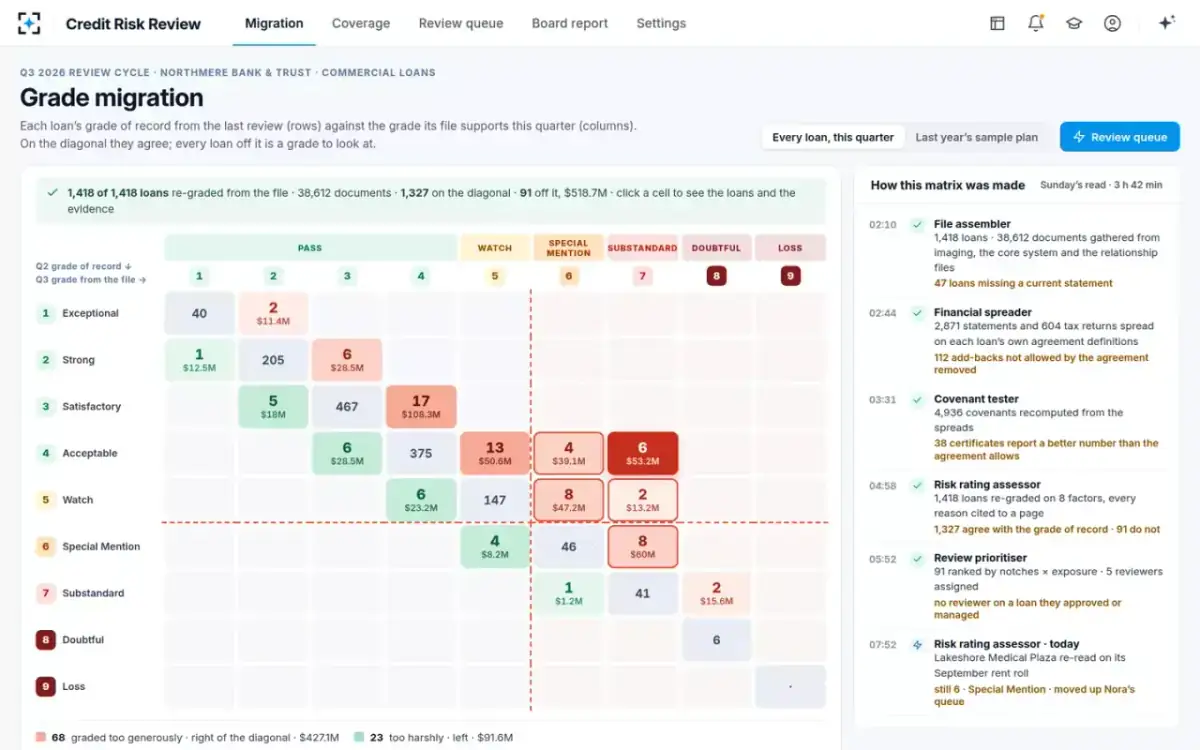Open the layout panel icon in header
Viewport: 1200px width, 750px height.
point(997,23)
